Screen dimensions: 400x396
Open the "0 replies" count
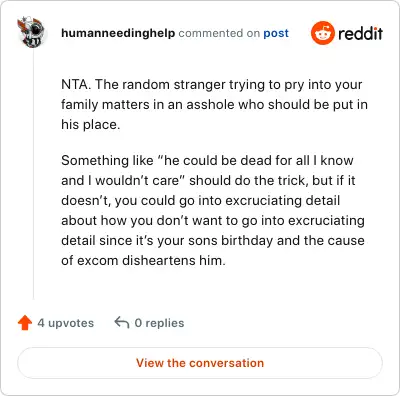(159, 323)
